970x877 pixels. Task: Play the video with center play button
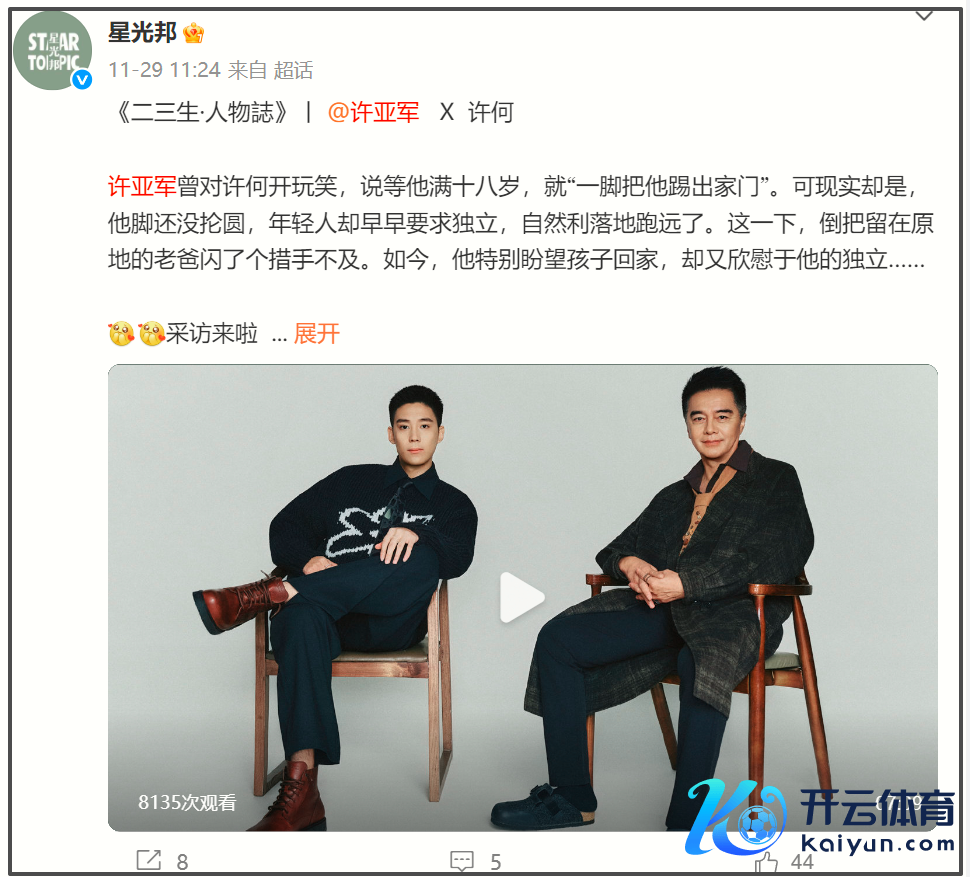click(x=522, y=597)
